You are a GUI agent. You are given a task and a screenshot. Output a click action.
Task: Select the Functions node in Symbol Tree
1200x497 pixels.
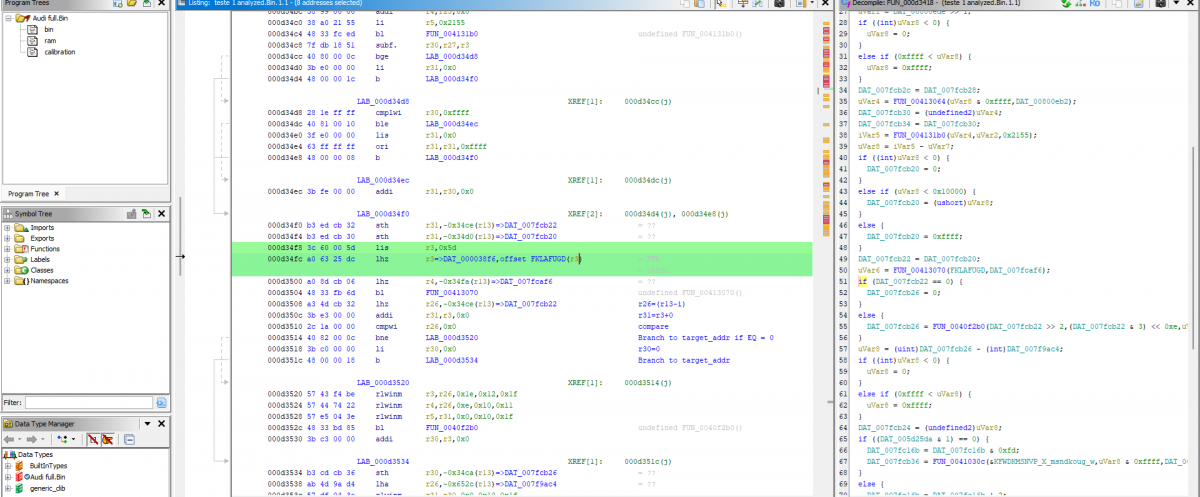pos(46,249)
